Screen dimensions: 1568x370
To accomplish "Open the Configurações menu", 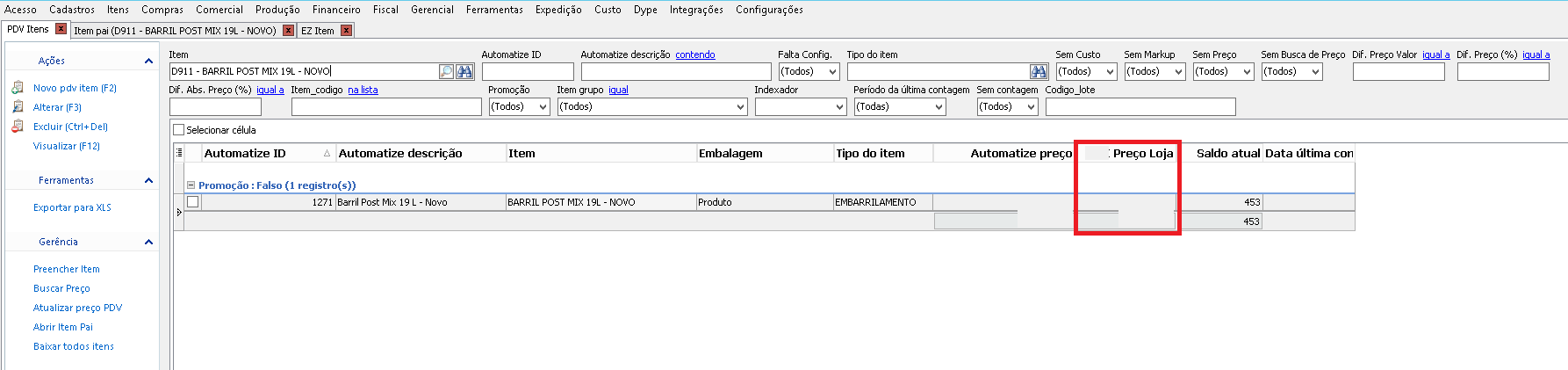I will (769, 10).
